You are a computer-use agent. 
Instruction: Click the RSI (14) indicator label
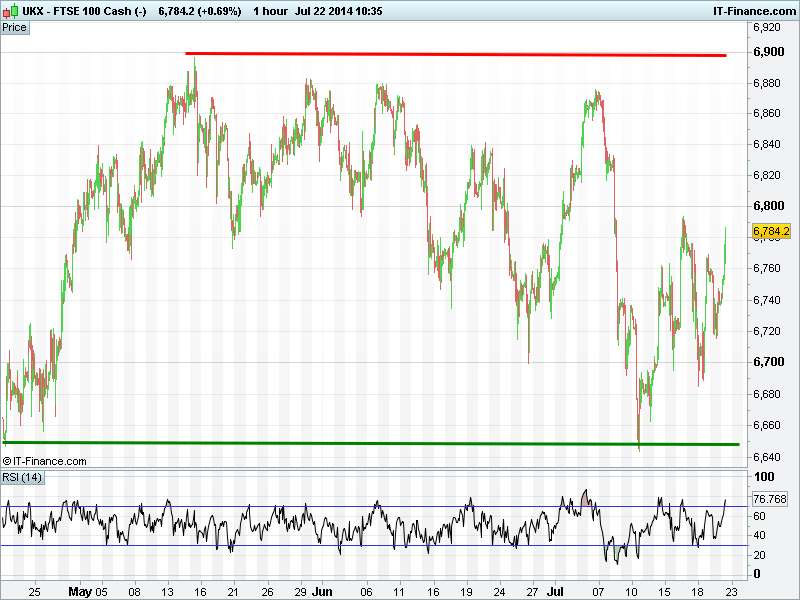click(22, 478)
